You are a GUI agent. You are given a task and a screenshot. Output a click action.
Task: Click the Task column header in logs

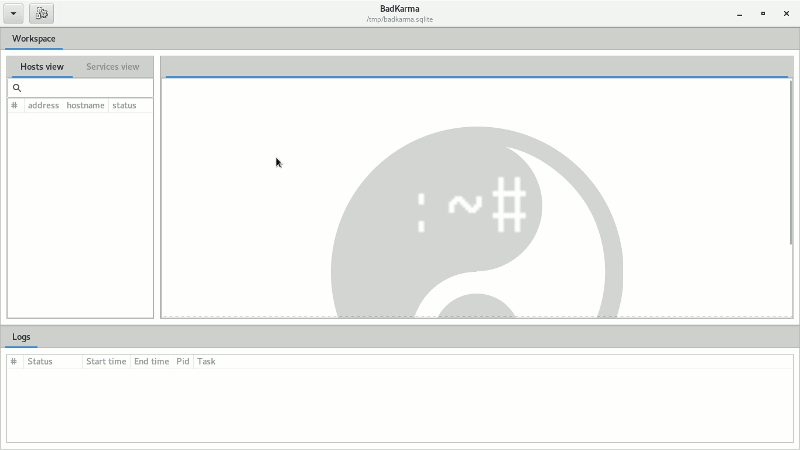pyautogui.click(x=206, y=361)
